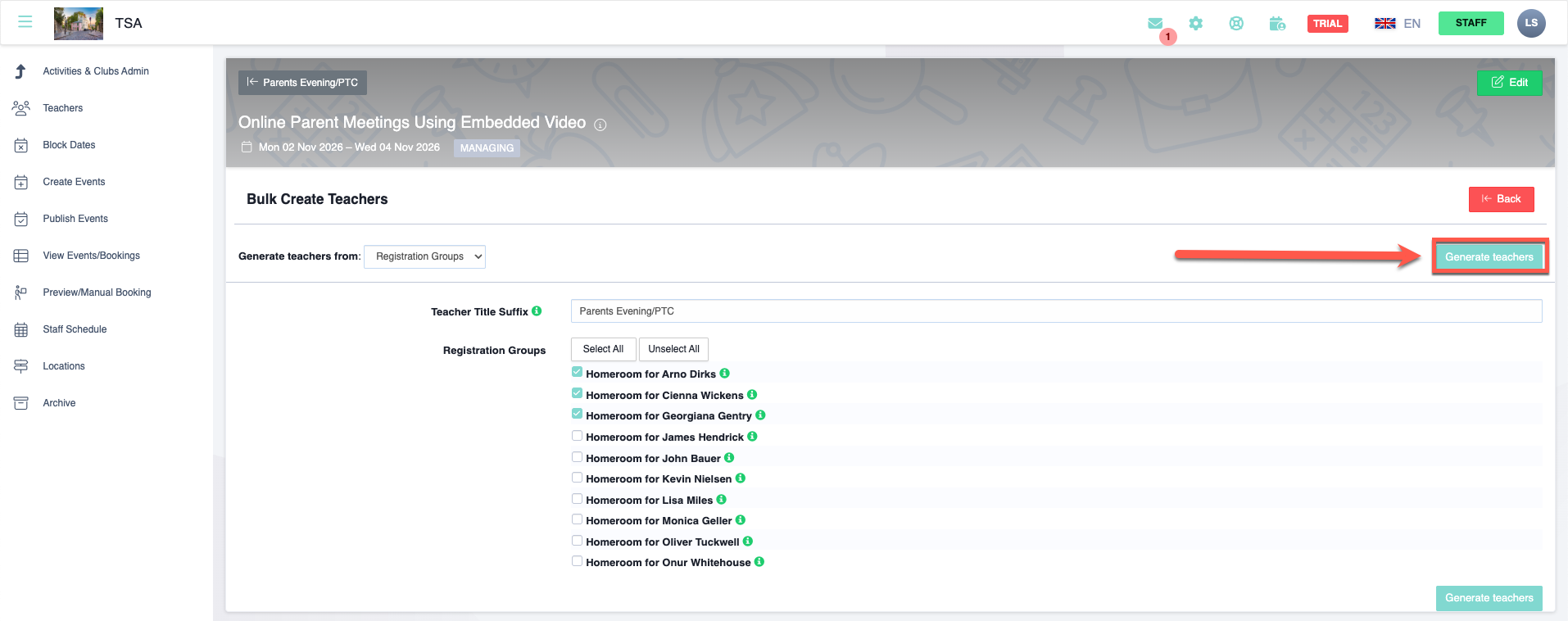Uncheck Homeroom for Arno Dirks
The width and height of the screenshot is (1568, 621).
578,373
